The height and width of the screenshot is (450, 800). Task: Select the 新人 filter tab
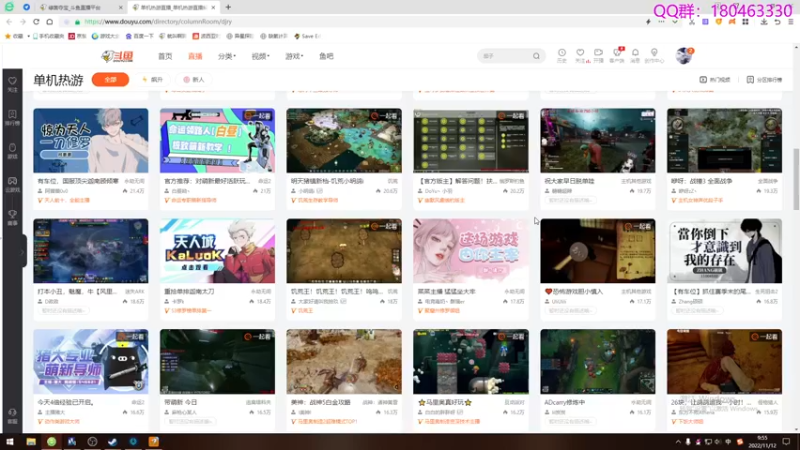pyautogui.click(x=194, y=80)
